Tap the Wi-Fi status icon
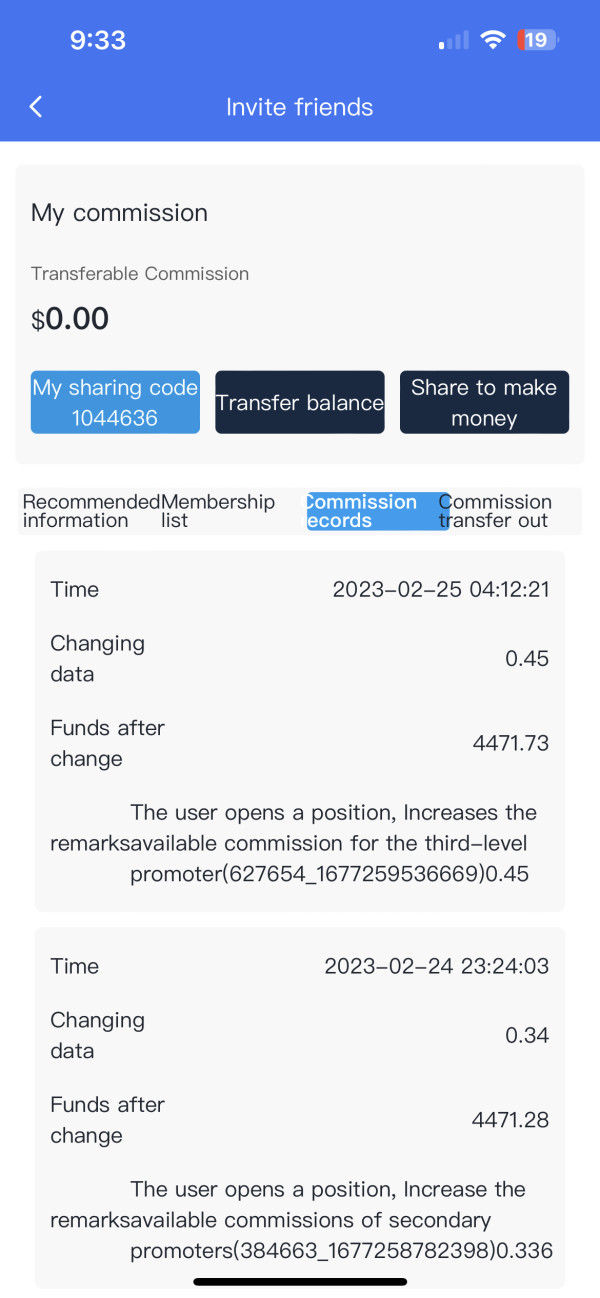Viewport: 600px width, 1298px height. [492, 40]
